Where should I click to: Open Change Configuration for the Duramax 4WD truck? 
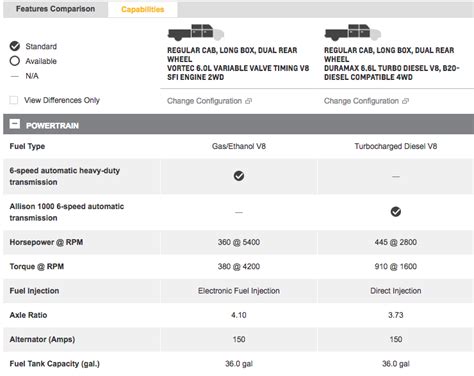coord(361,101)
